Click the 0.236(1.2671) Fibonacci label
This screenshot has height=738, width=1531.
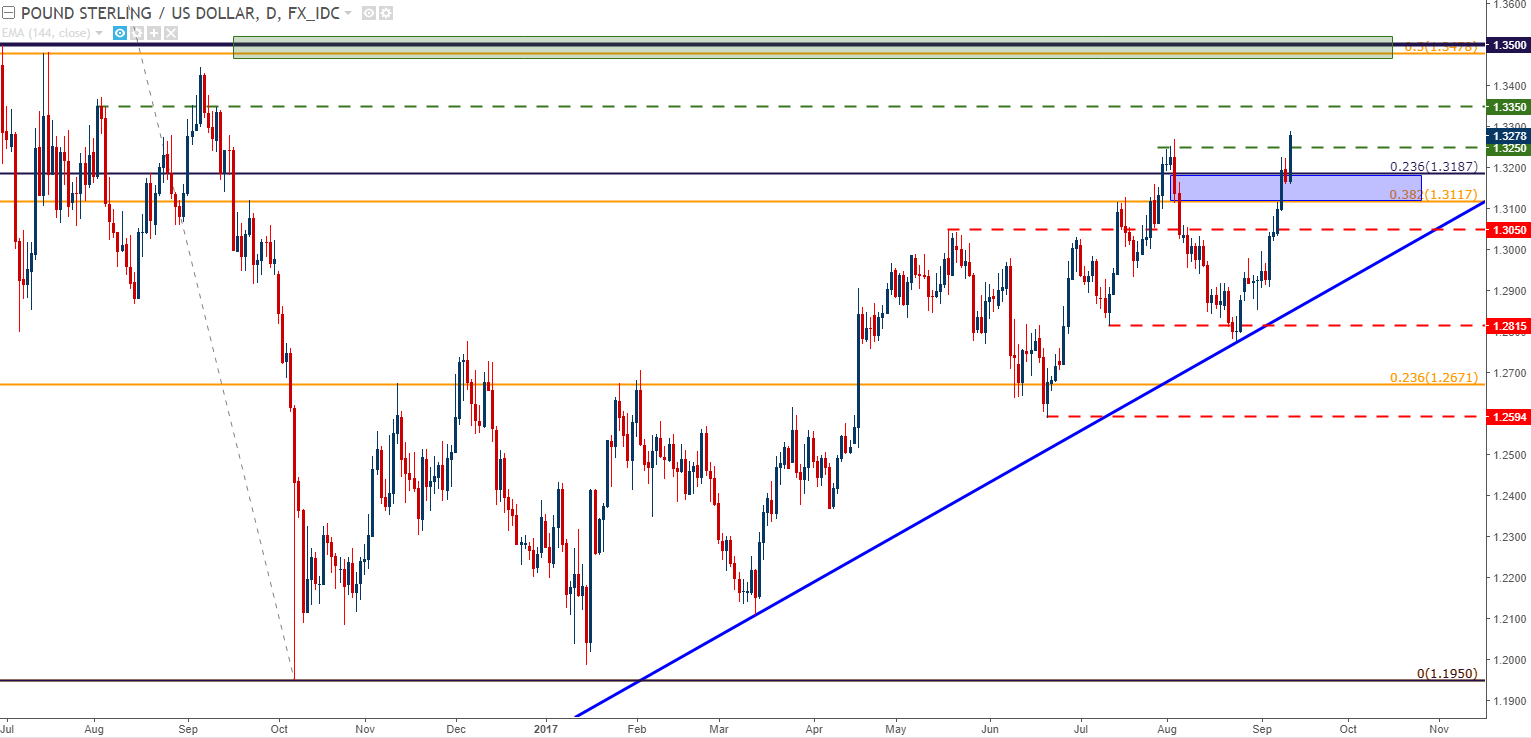tap(1433, 378)
